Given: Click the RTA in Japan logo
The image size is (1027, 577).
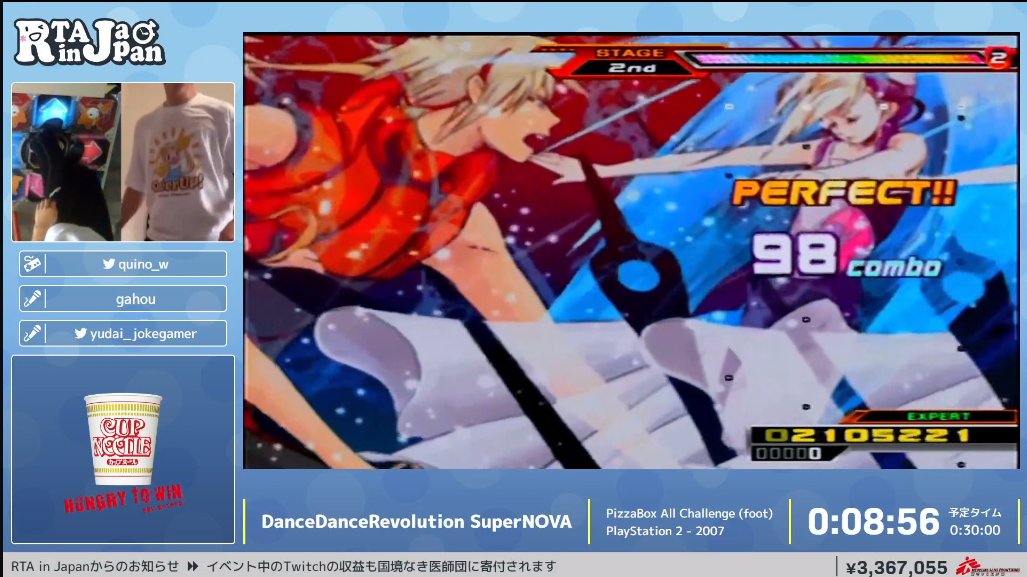Looking at the screenshot, I should point(89,42).
